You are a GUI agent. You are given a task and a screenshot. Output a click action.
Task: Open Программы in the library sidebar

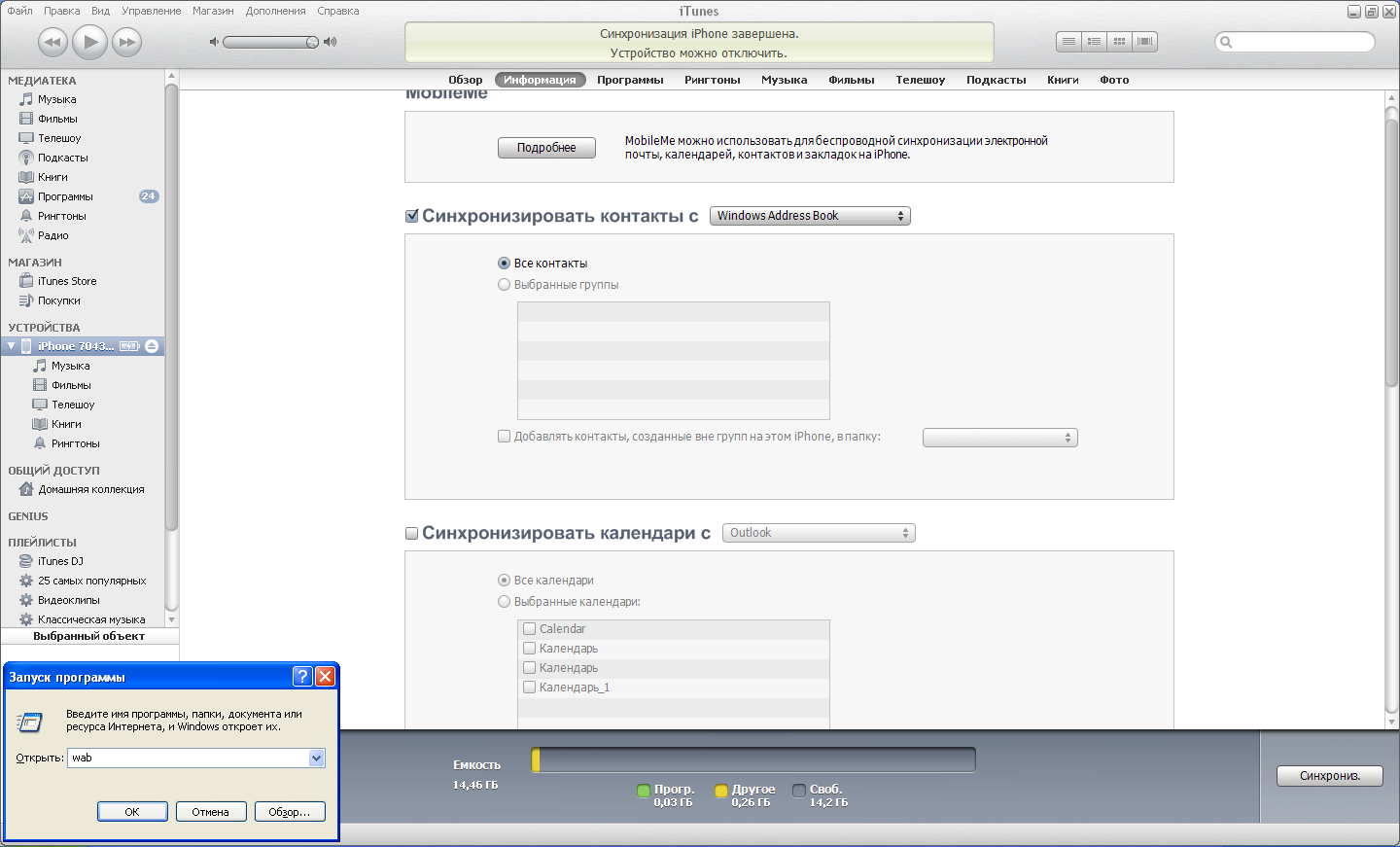tap(65, 196)
